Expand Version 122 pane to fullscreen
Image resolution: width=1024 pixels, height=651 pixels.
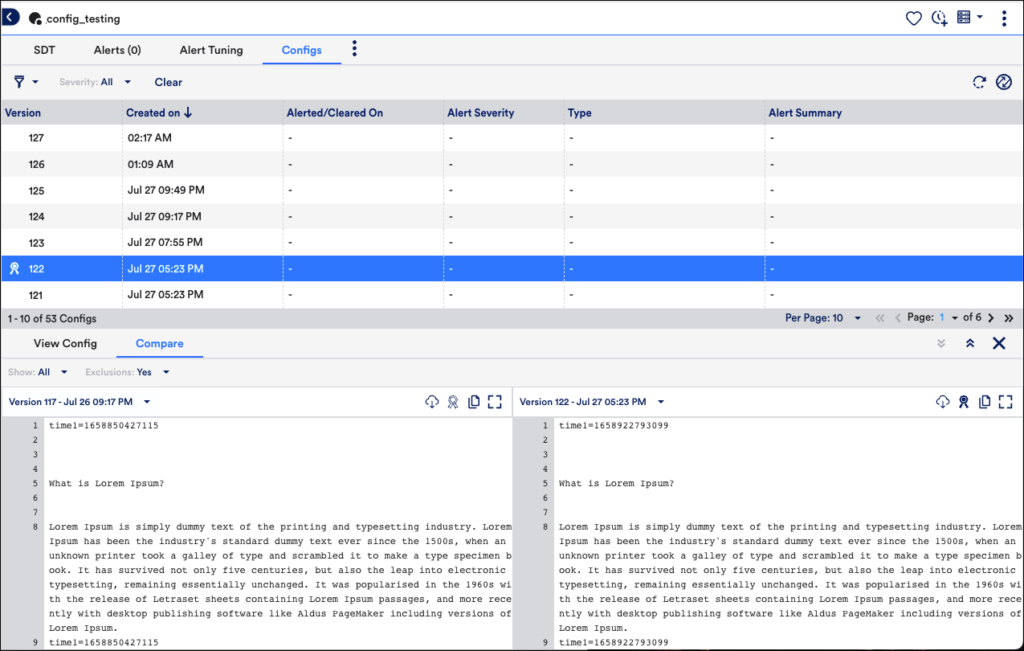pyautogui.click(x=1005, y=401)
